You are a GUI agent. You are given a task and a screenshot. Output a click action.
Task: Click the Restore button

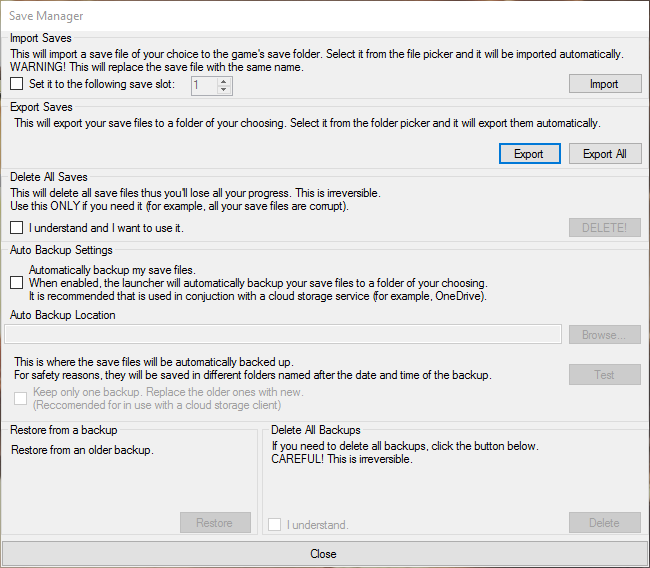point(215,523)
